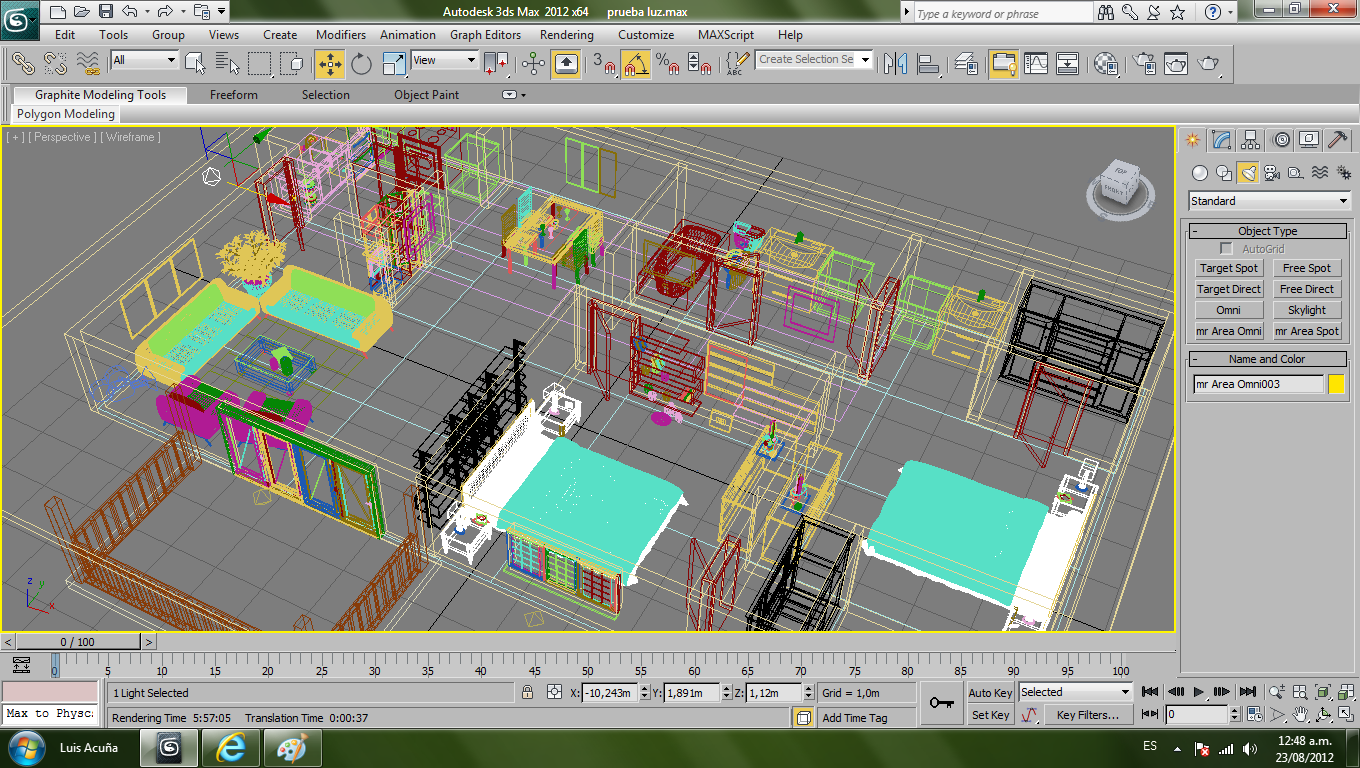
Task: Activate the Select and Scale tool
Action: click(x=394, y=64)
